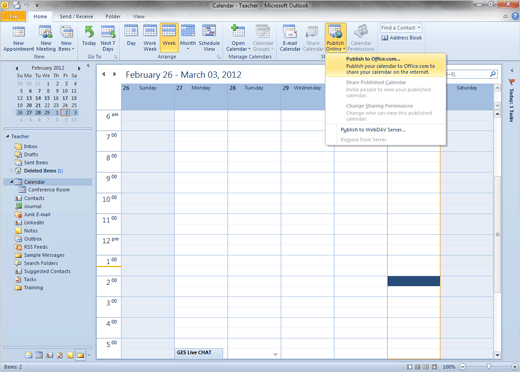Open the Send / Receive tab

point(76,16)
